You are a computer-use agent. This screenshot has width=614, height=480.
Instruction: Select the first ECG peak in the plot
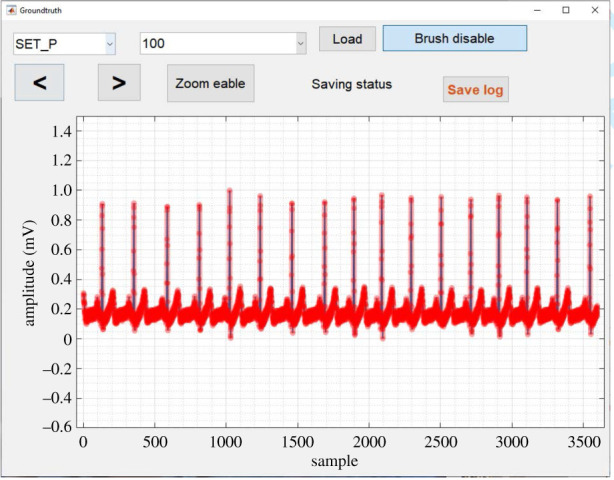point(102,205)
